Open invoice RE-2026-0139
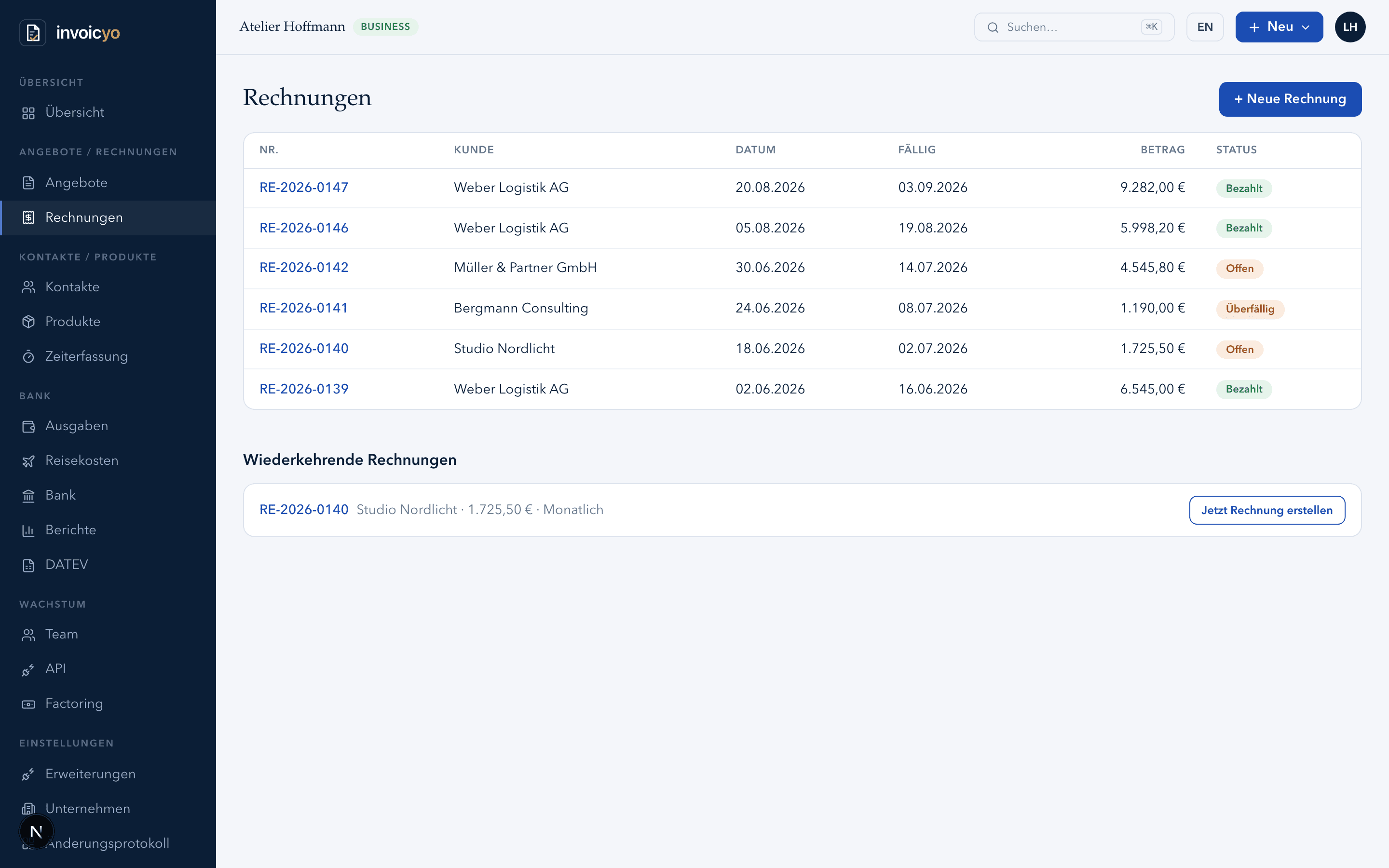 tap(304, 389)
